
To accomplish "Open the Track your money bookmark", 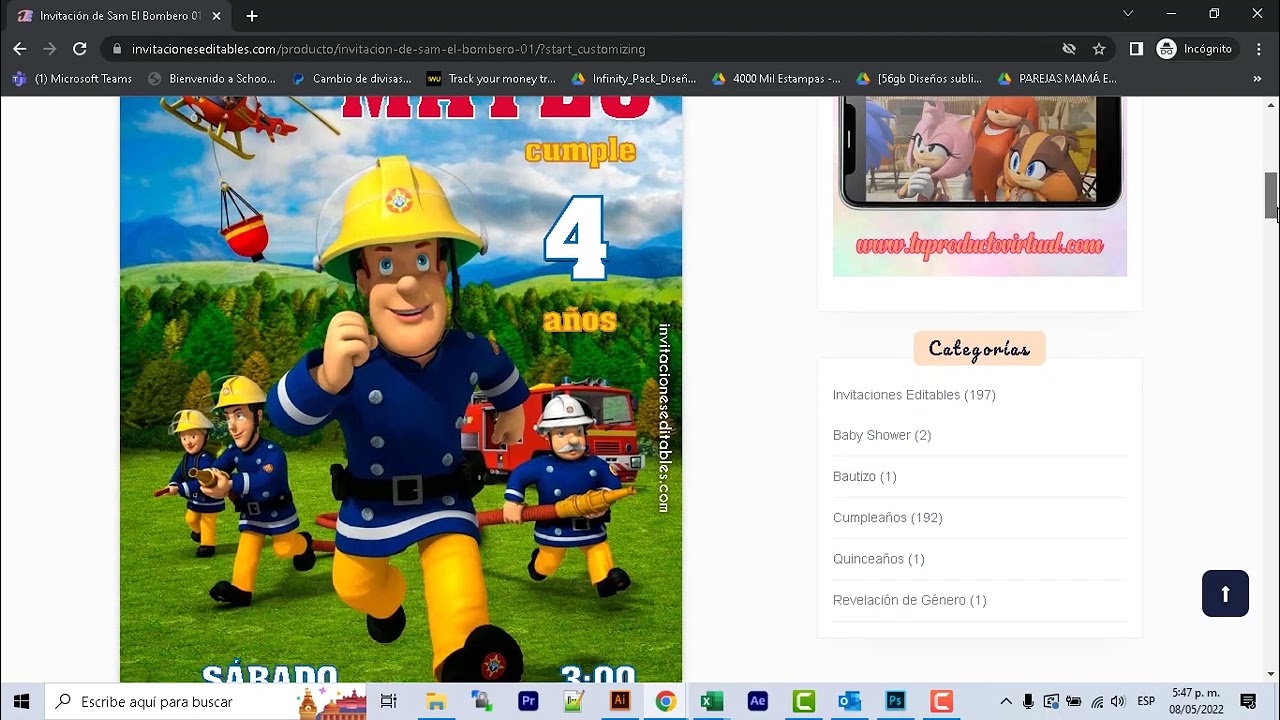I will pos(491,78).
